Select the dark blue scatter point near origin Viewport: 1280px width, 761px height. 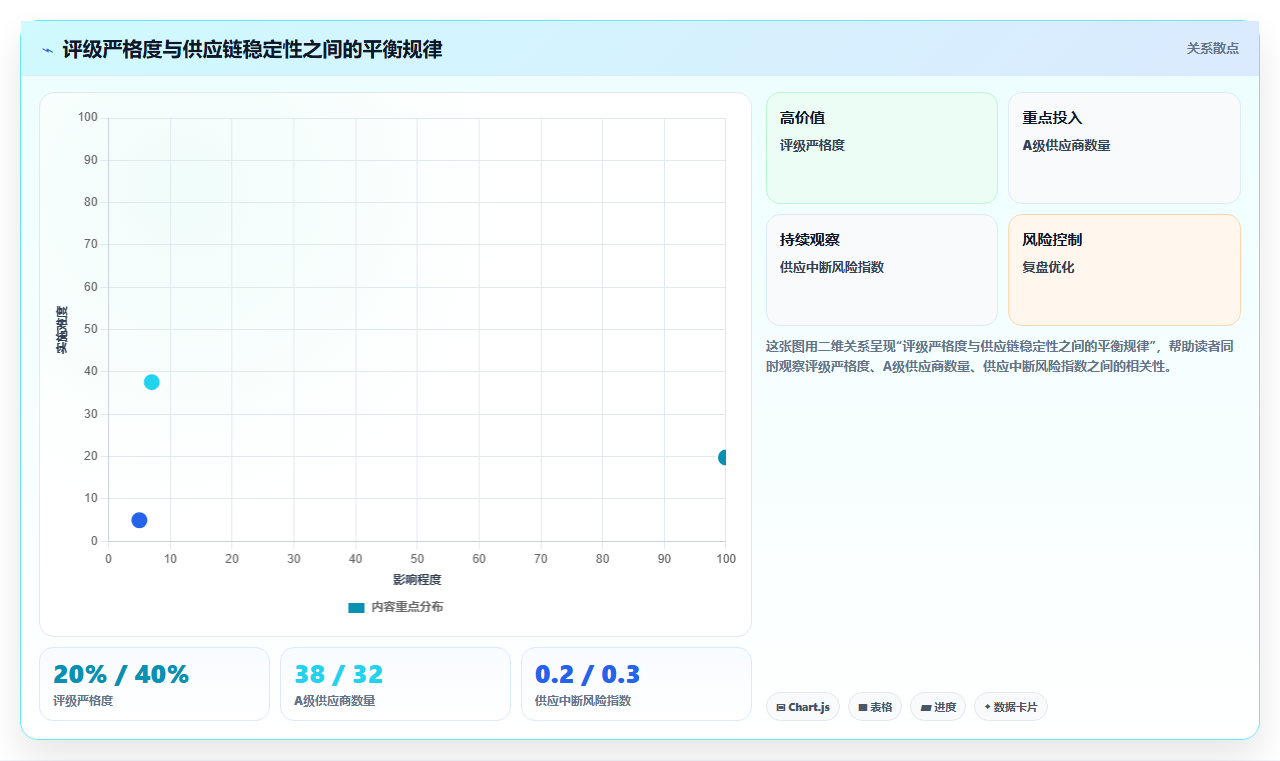click(x=139, y=520)
